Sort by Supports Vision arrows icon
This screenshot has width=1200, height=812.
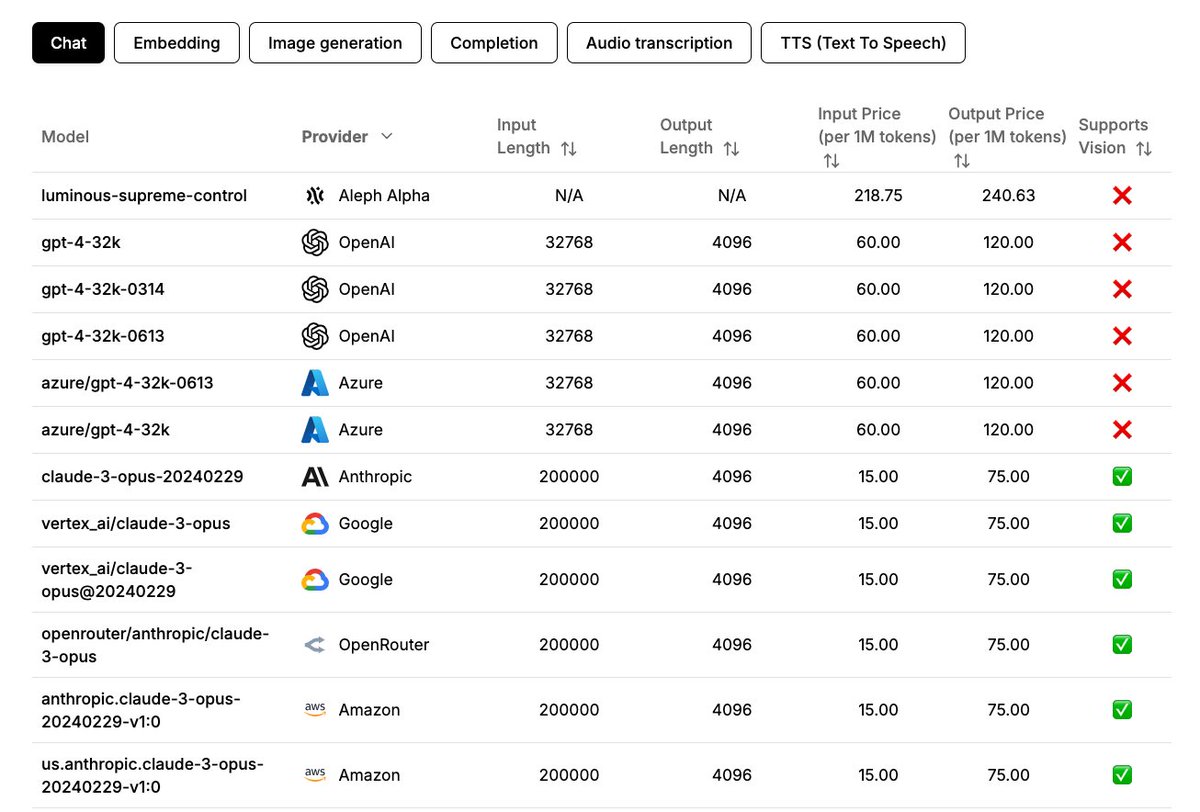(x=1144, y=148)
